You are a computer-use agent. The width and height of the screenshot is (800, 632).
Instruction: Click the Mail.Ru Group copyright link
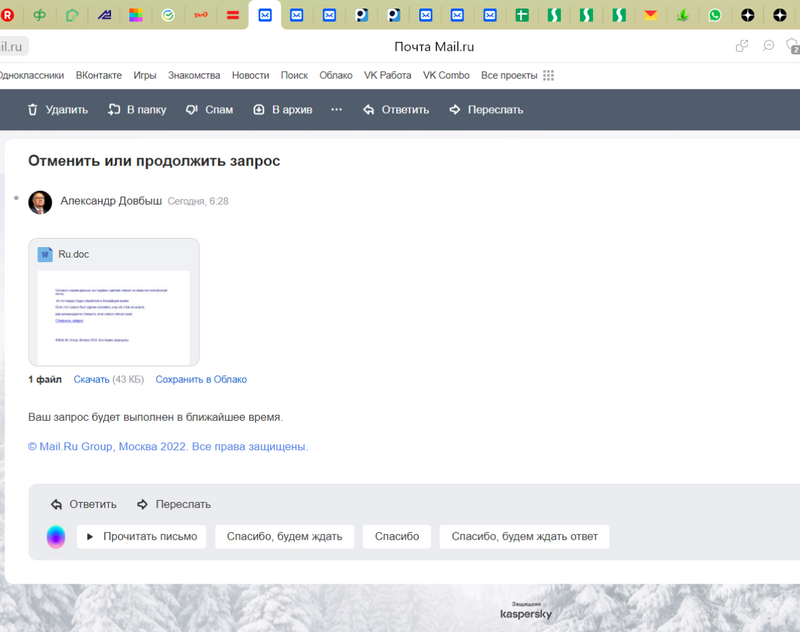168,446
